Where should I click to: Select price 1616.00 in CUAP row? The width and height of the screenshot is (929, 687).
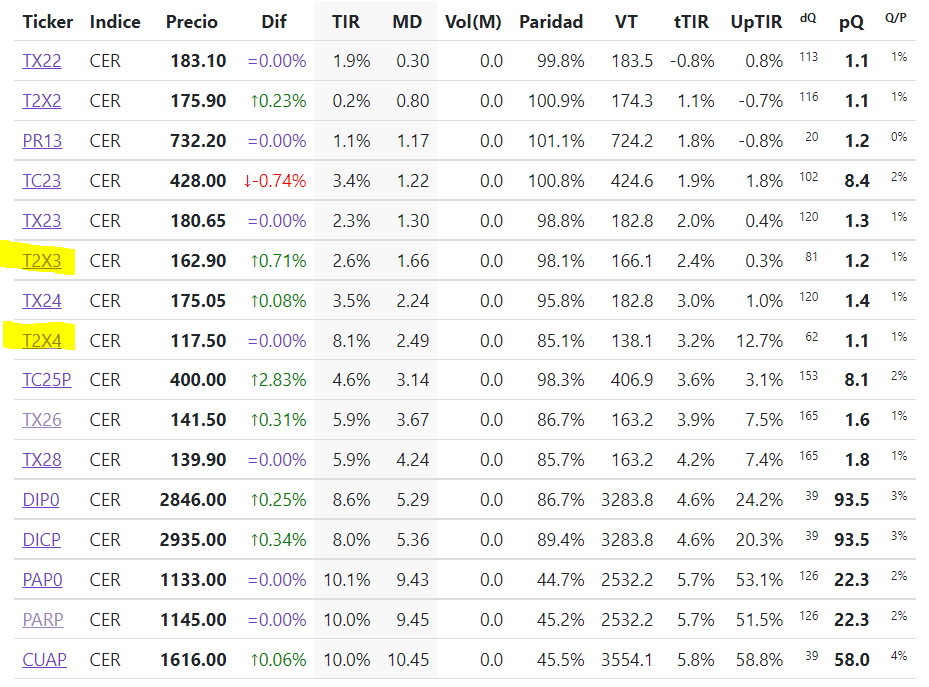[193, 659]
